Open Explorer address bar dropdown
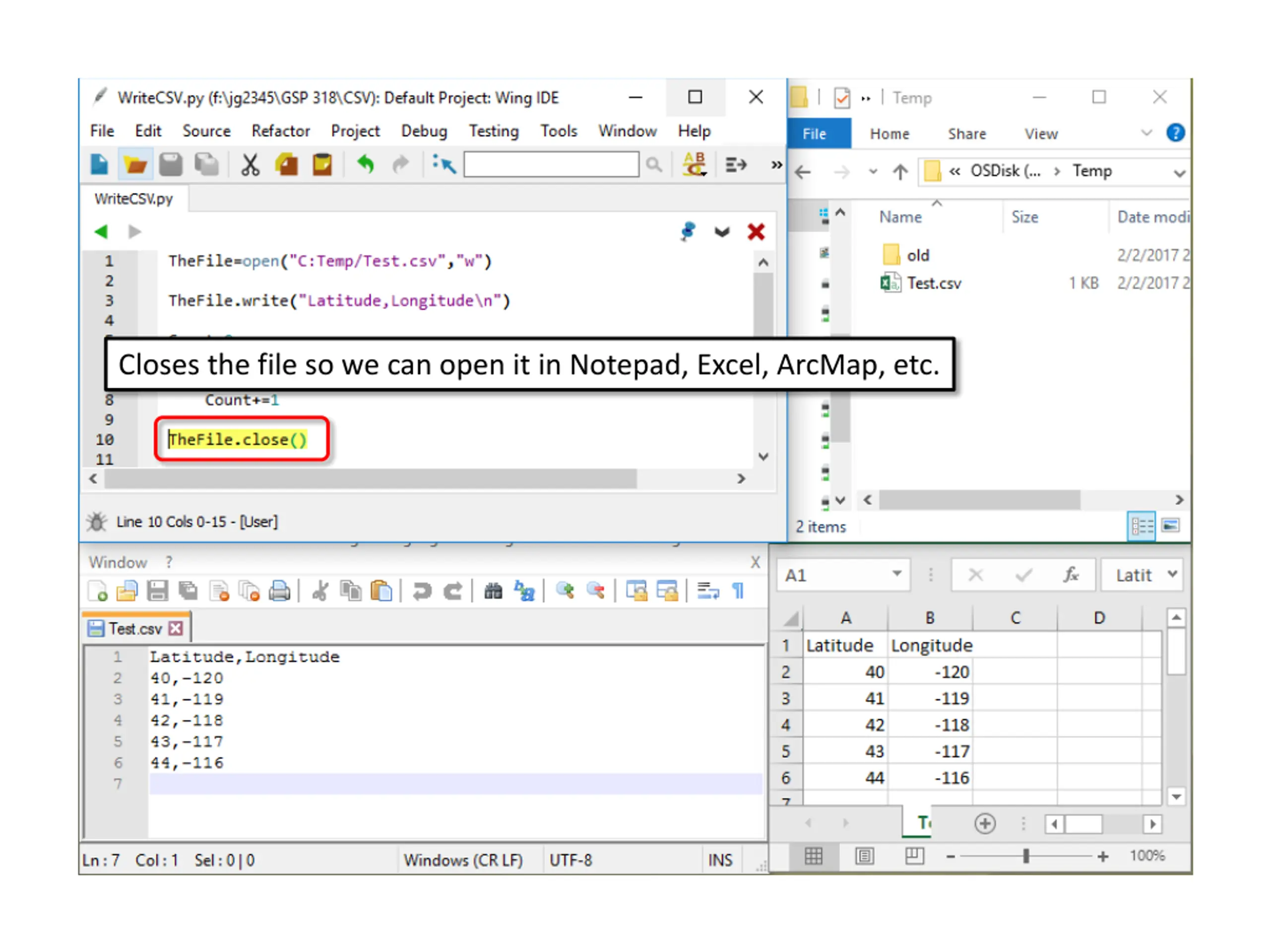 click(1179, 173)
